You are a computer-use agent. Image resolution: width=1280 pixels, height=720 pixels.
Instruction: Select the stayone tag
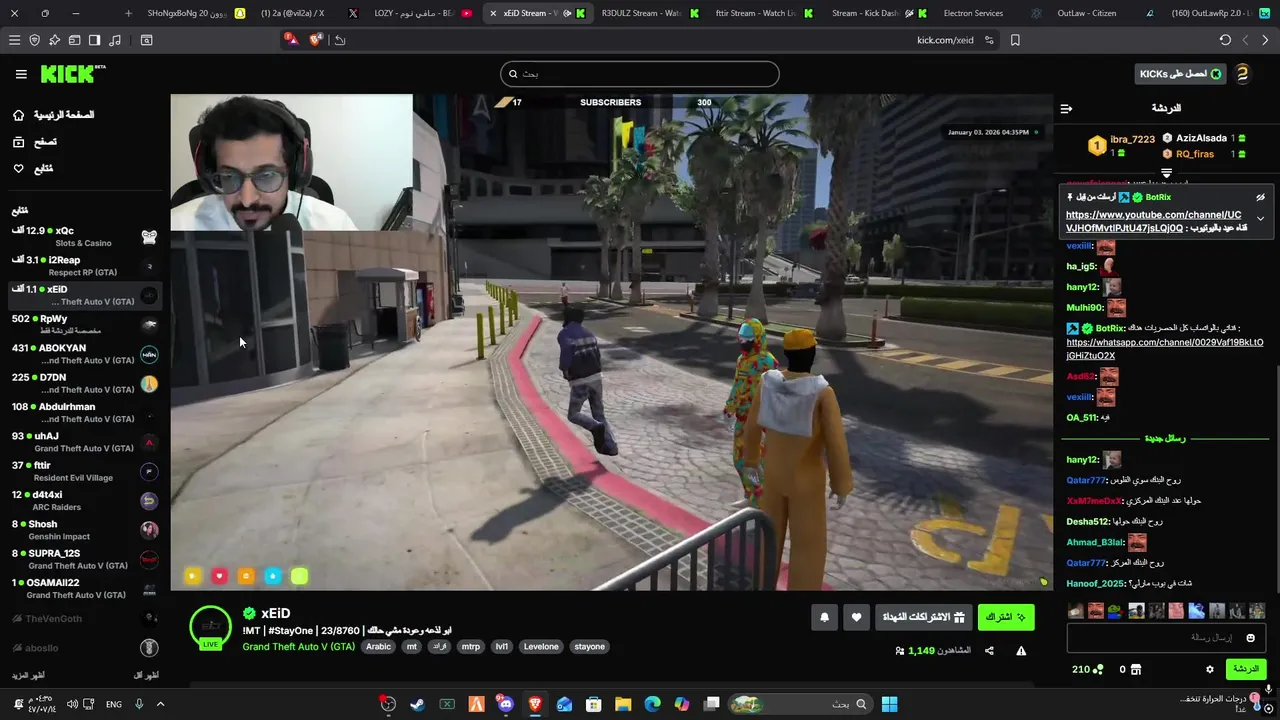coord(589,647)
